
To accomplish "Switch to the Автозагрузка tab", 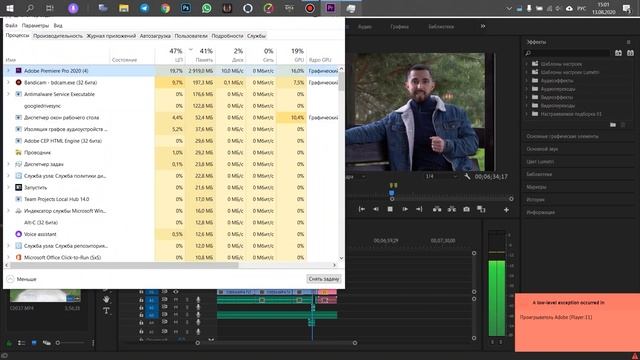I will pos(155,36).
